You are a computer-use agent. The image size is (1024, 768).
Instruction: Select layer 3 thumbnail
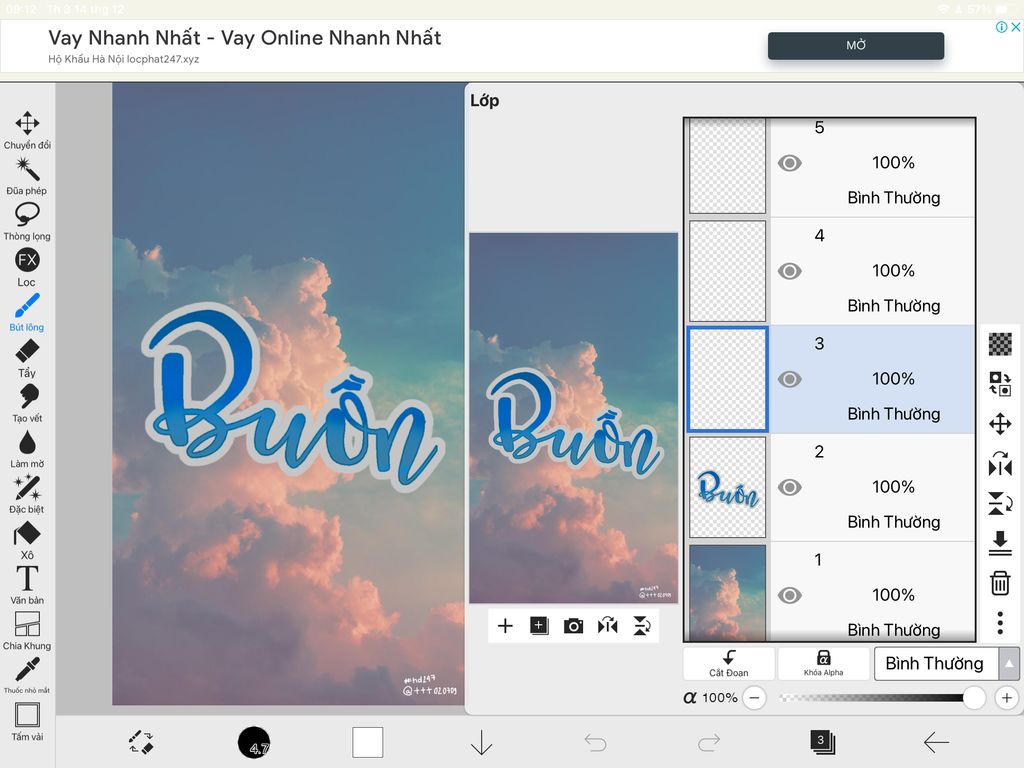pos(727,379)
